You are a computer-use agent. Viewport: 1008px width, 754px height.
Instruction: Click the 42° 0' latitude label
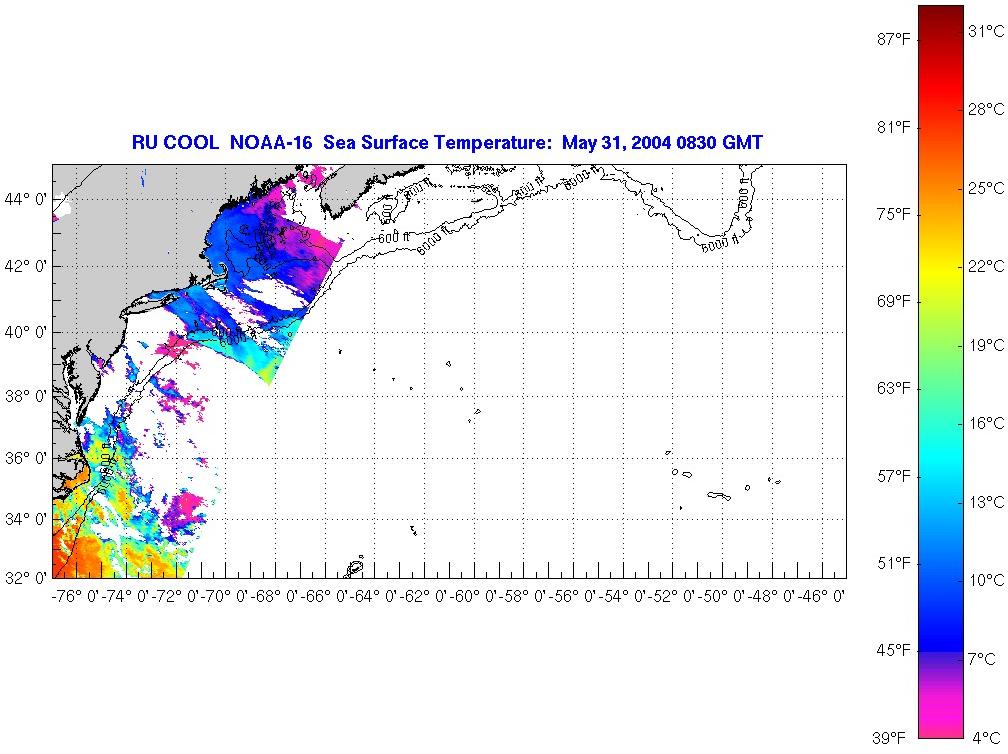click(x=26, y=266)
